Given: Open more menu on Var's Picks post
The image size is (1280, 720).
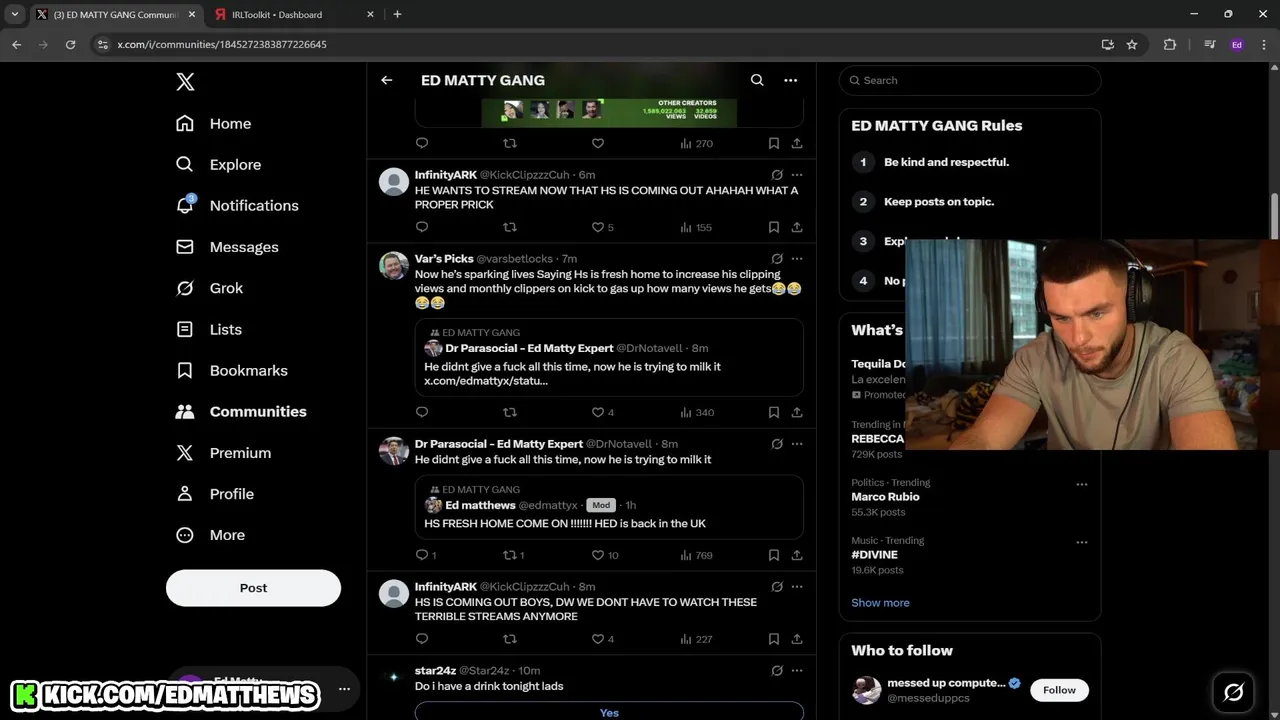Looking at the screenshot, I should point(797,259).
